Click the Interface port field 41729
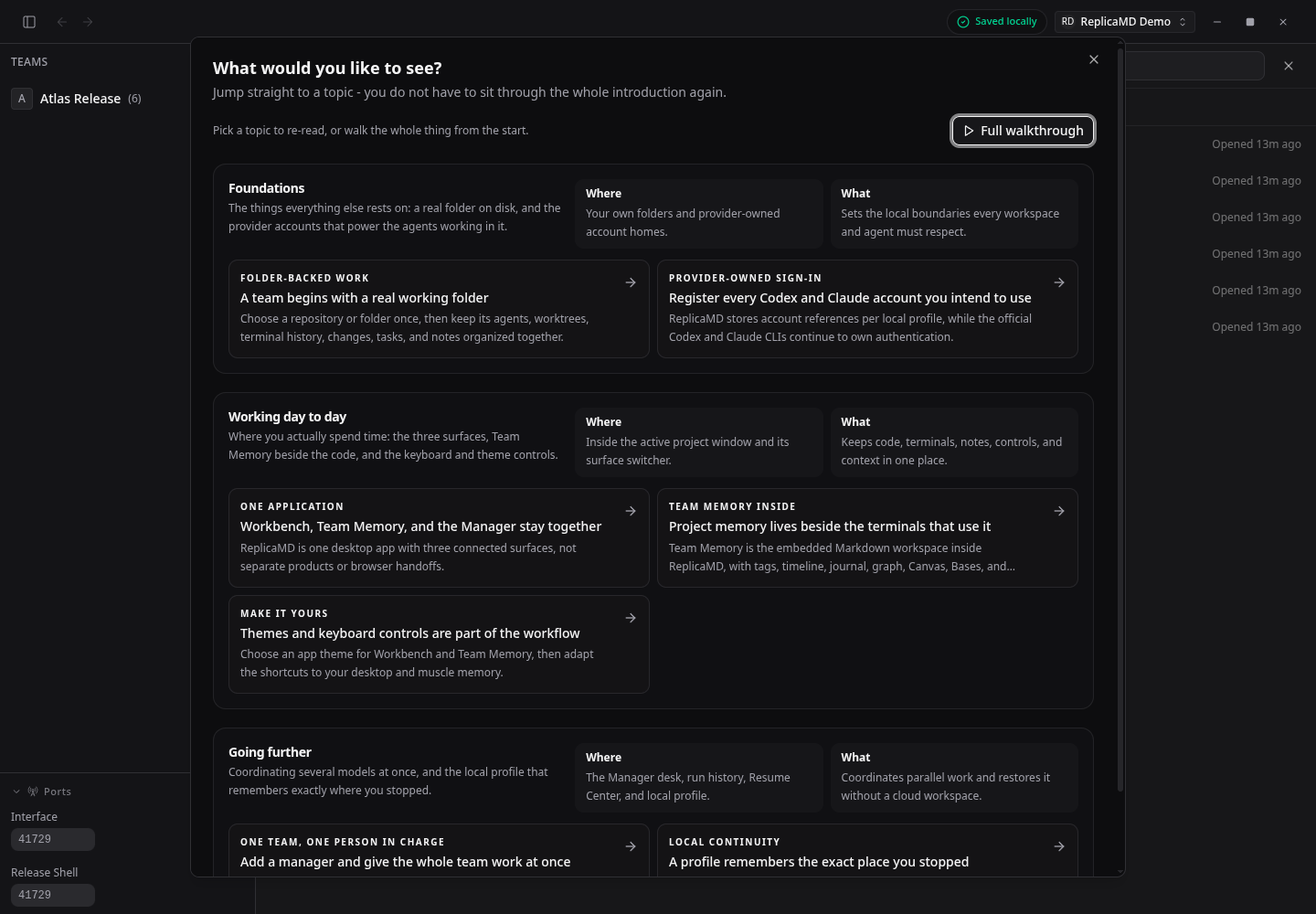The image size is (1316, 914). click(53, 839)
